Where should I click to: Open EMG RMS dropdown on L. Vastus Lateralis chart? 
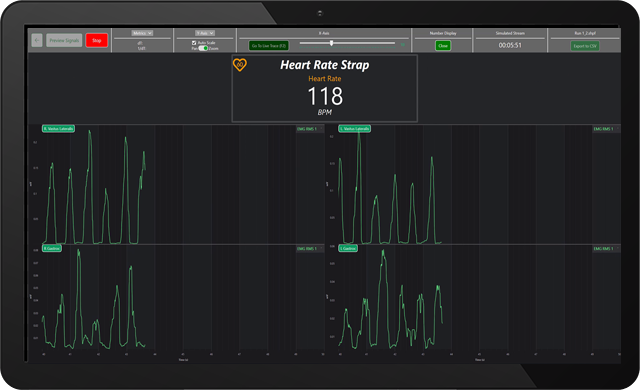606,129
